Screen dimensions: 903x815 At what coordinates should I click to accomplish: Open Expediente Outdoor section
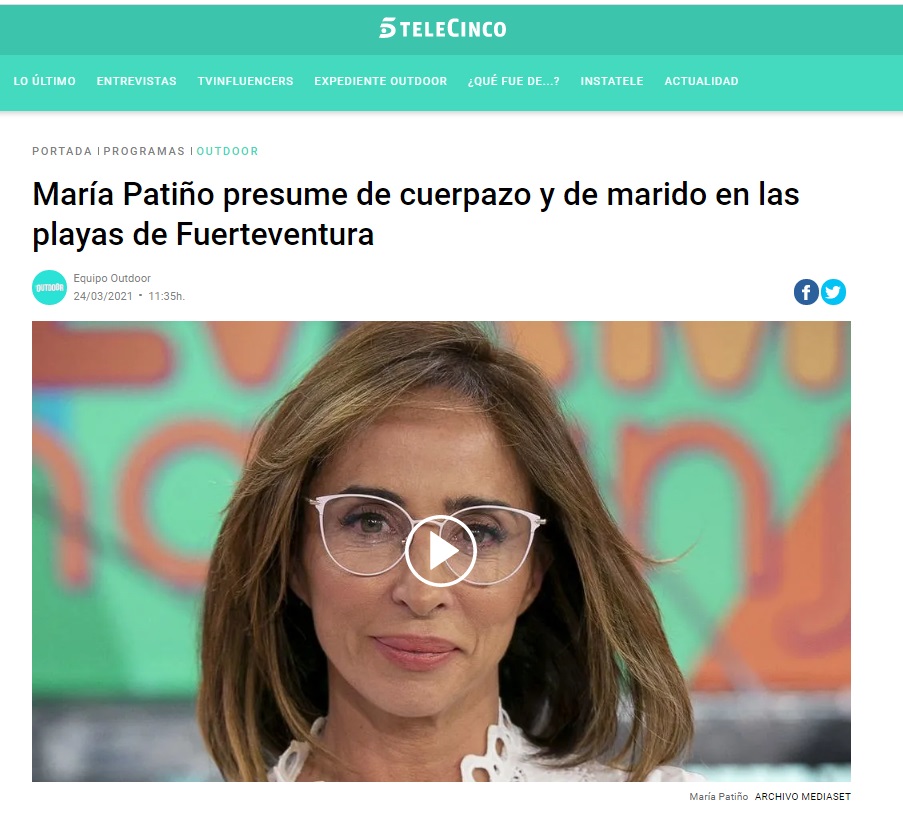click(x=381, y=81)
